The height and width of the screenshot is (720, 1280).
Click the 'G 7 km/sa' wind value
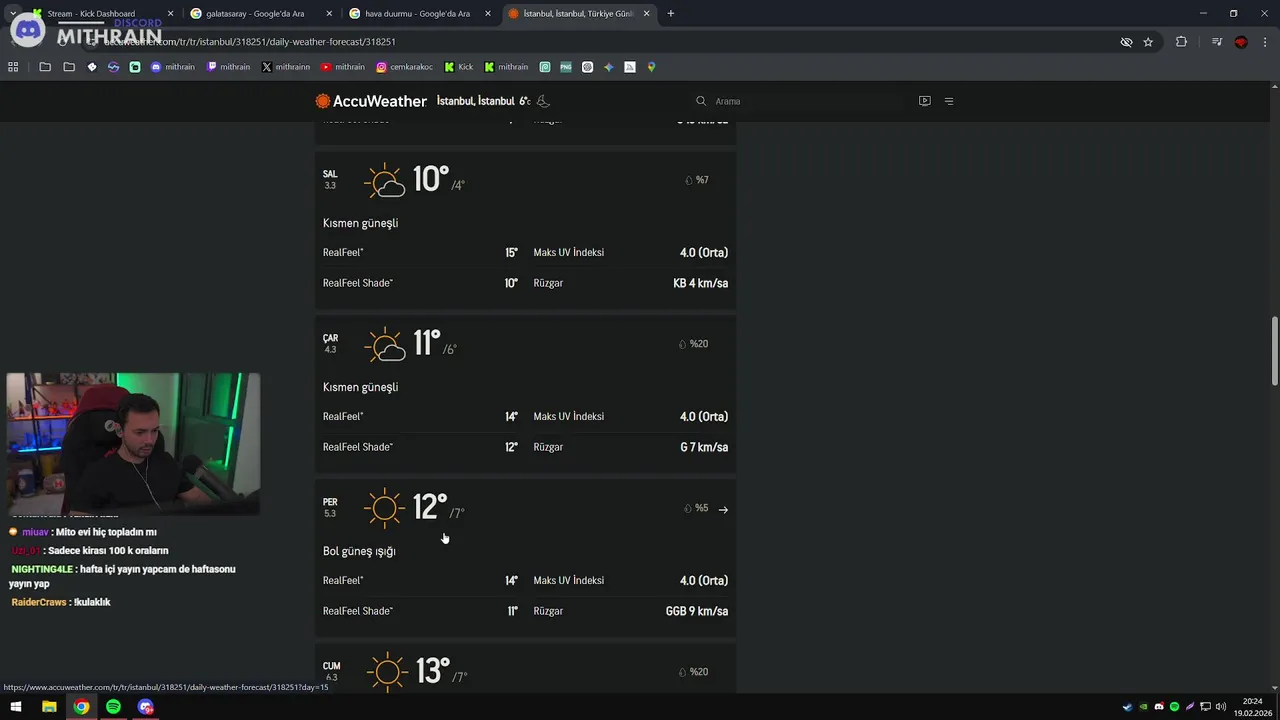(x=704, y=447)
